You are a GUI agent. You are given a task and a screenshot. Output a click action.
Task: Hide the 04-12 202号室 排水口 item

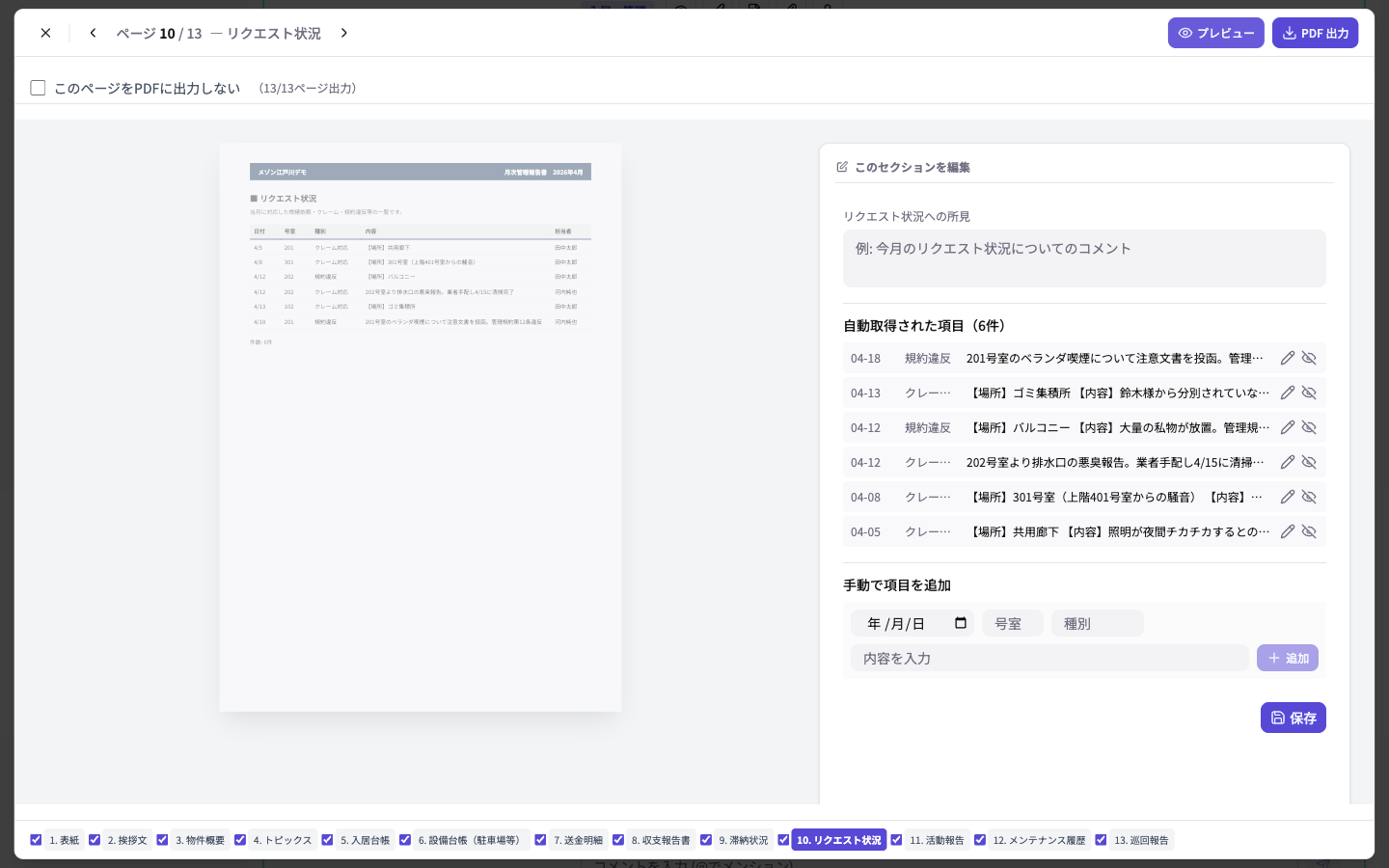(1309, 462)
